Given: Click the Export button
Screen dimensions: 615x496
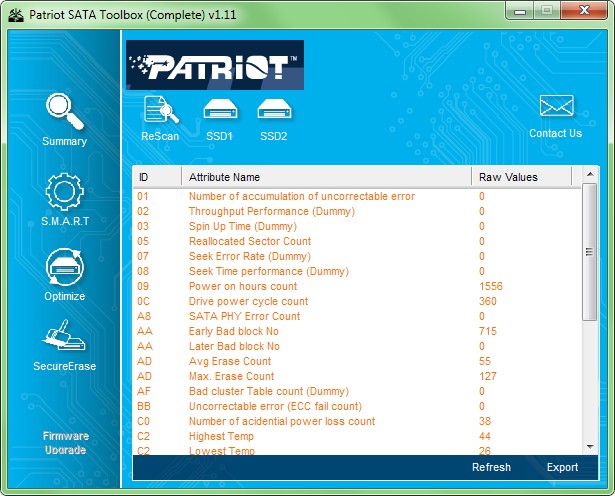Looking at the screenshot, I should (x=562, y=467).
